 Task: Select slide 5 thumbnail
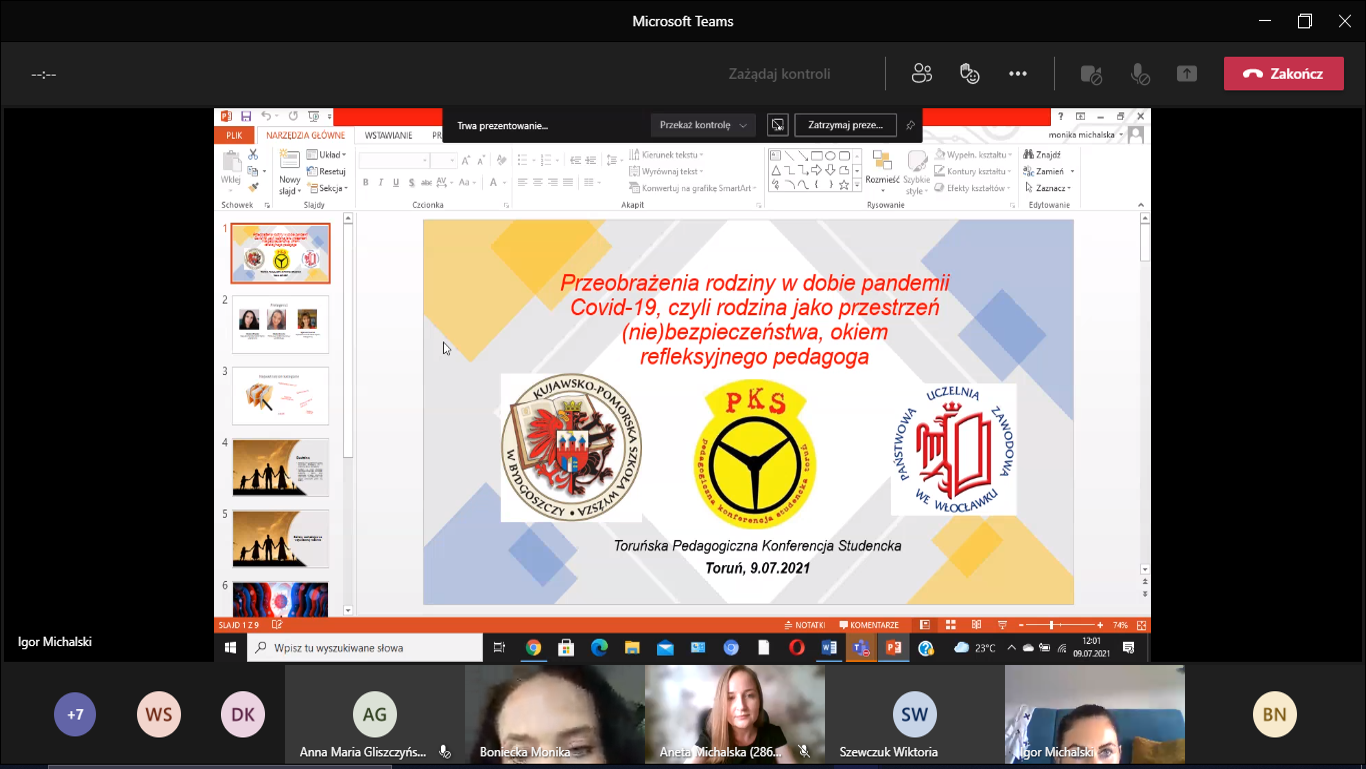(x=280, y=539)
